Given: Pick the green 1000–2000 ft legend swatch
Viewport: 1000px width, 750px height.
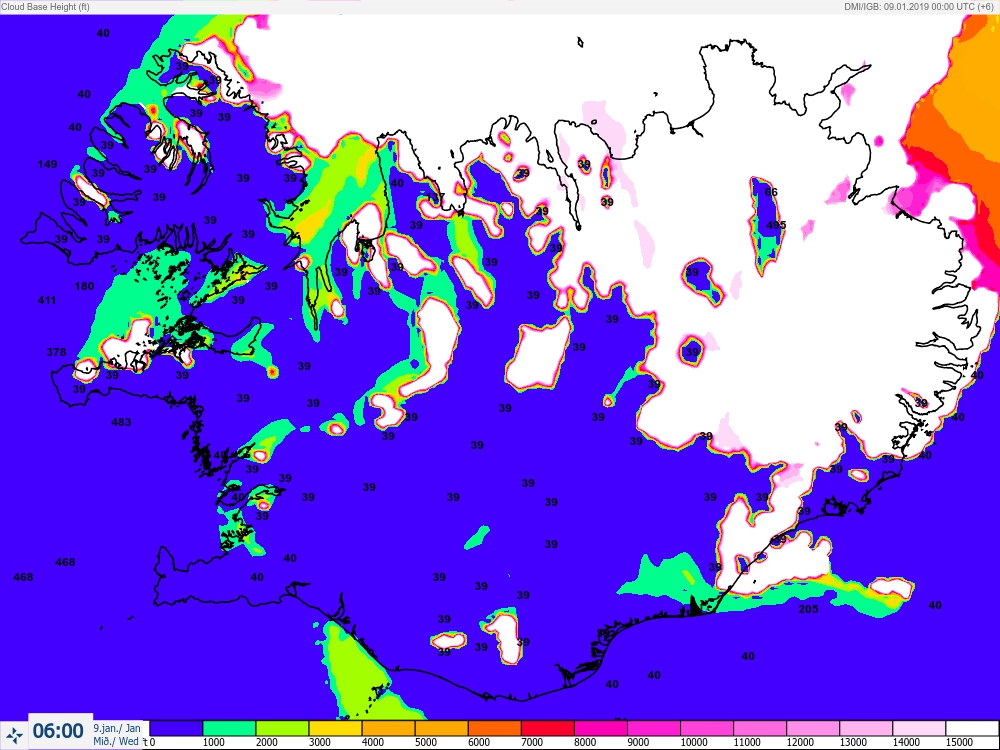Looking at the screenshot, I should (229, 728).
